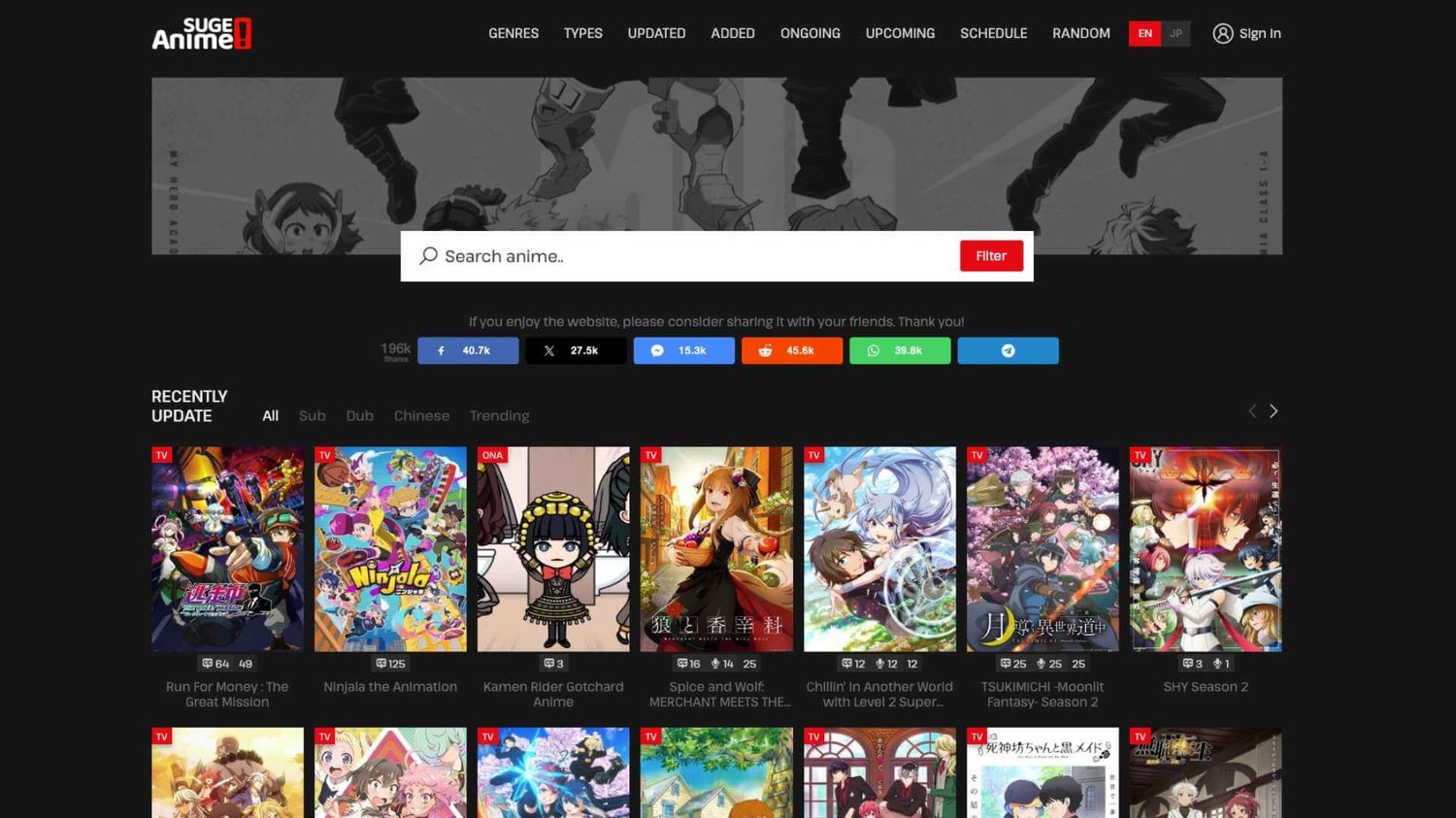
Task: Click the dub count 14 under Spice and Wolf
Action: (x=722, y=664)
